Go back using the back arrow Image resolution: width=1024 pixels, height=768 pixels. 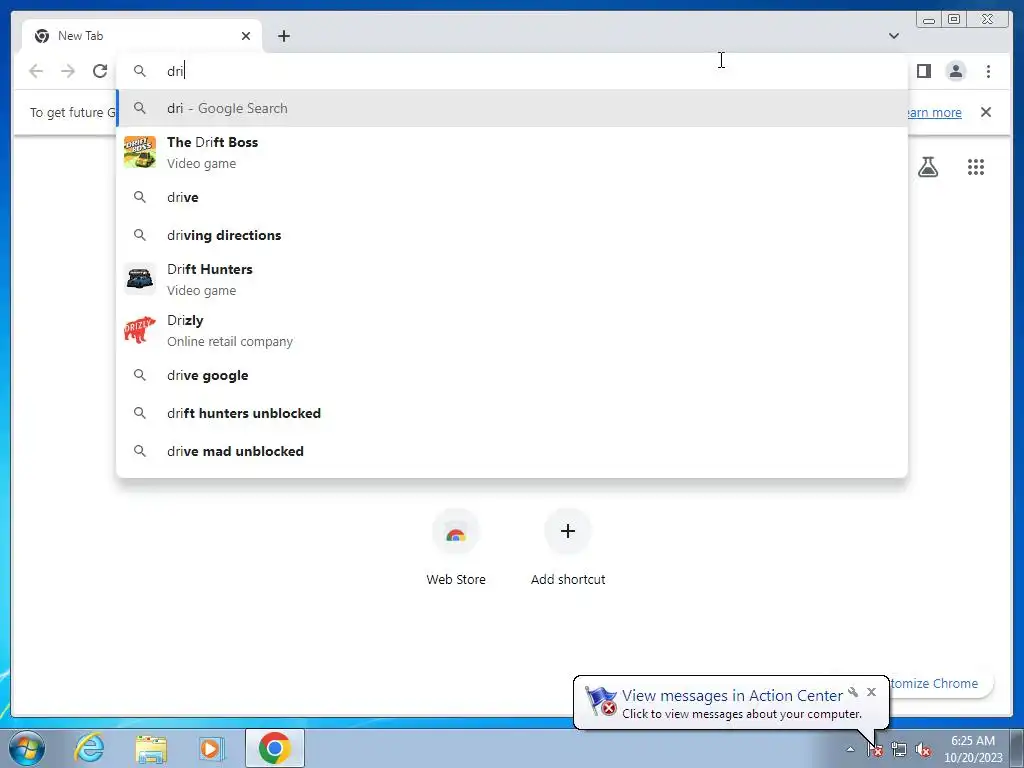pos(36,71)
